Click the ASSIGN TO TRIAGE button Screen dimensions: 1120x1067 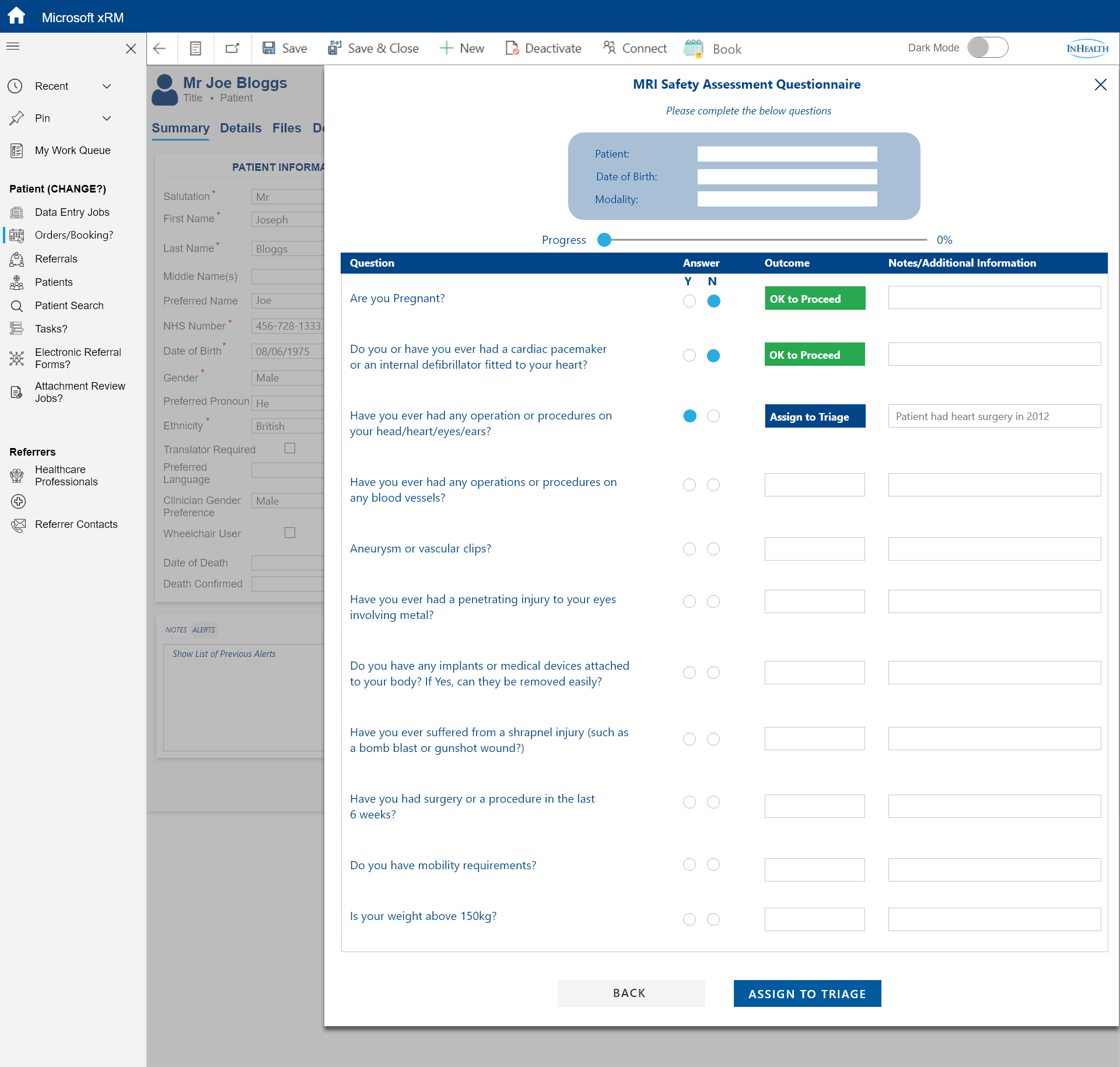point(807,993)
